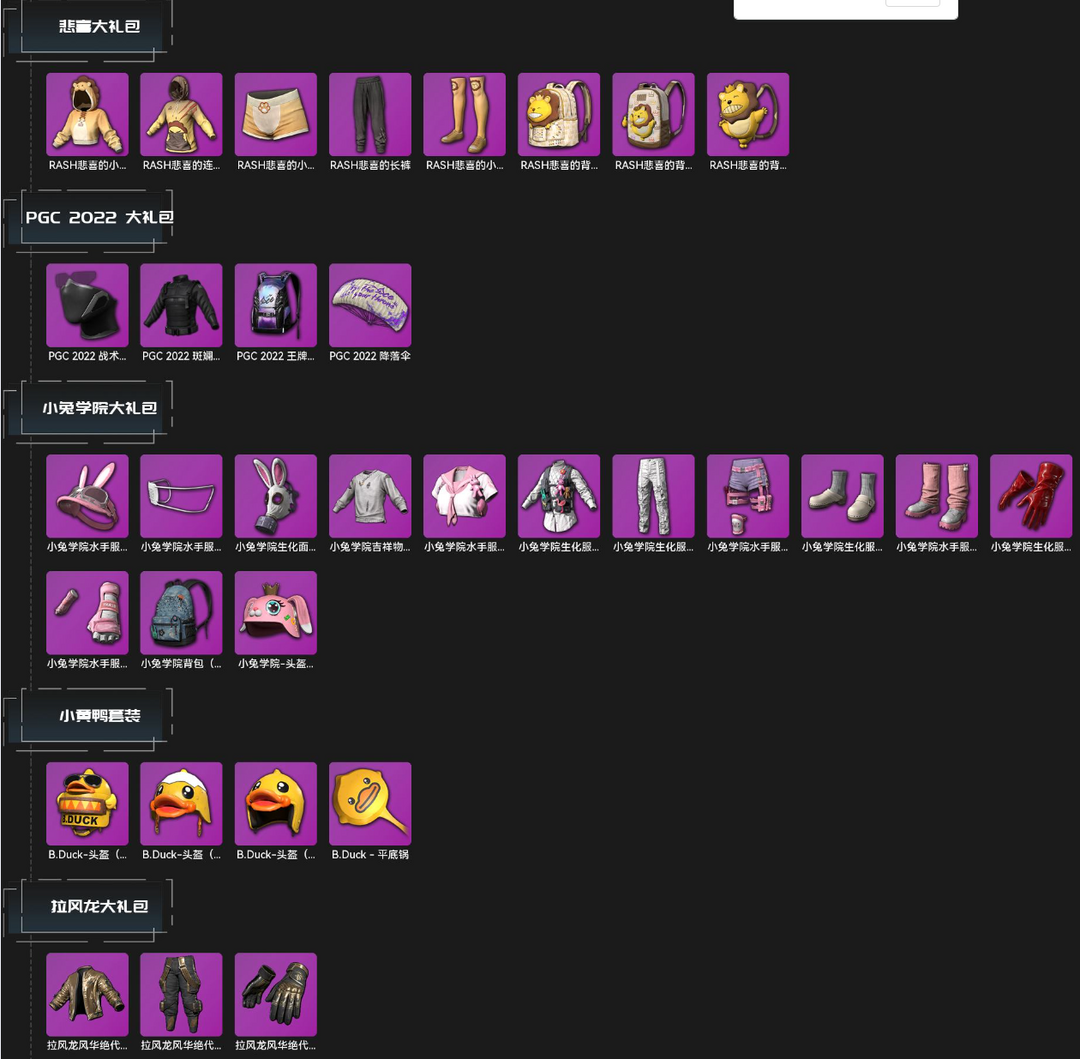The height and width of the screenshot is (1059, 1080).
Task: Select the RASH lion hoodie item
Action: (x=87, y=114)
